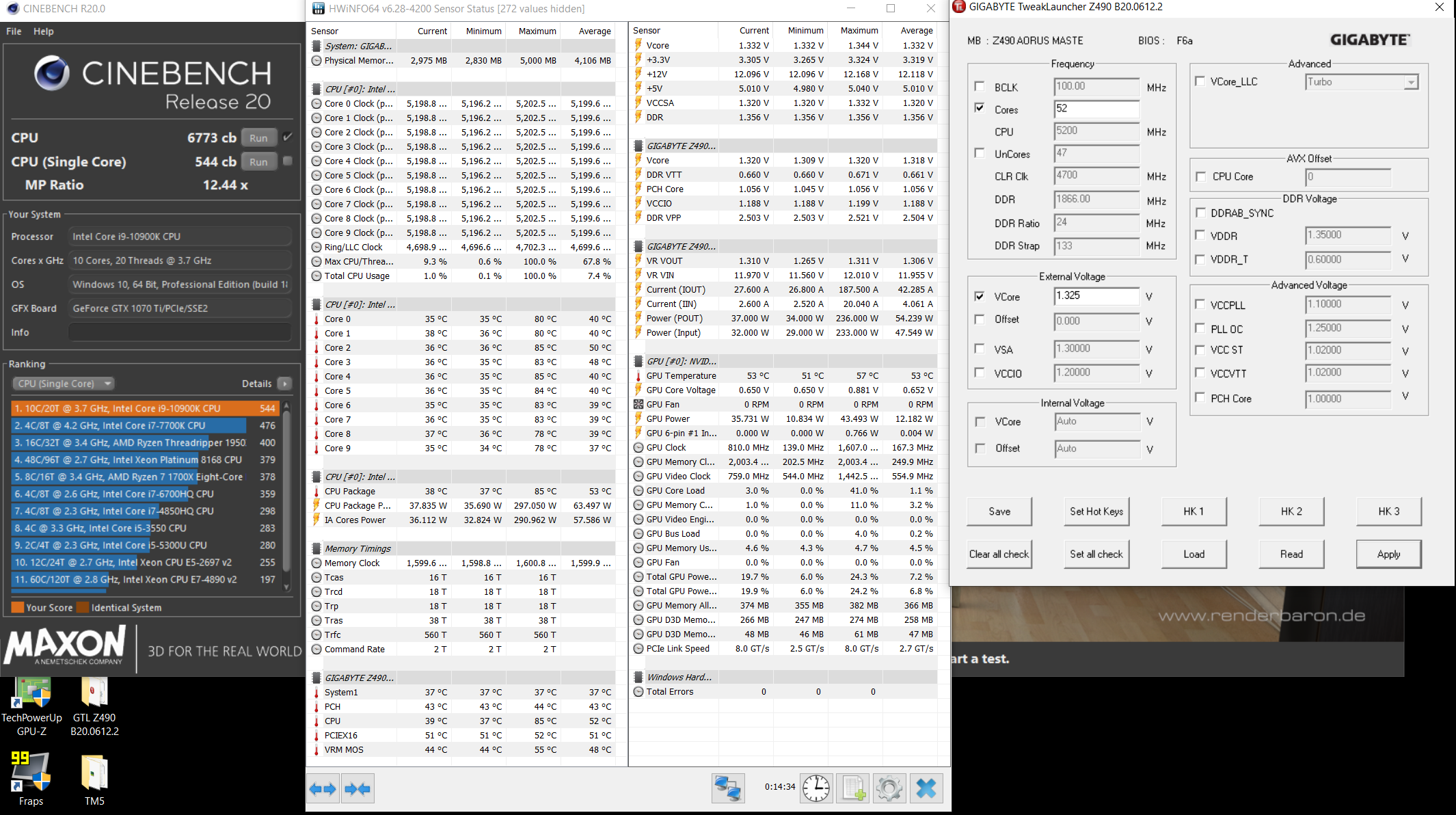Open the HWiNFO network remote monitoring icon
The image size is (1456, 815).
pos(727,788)
